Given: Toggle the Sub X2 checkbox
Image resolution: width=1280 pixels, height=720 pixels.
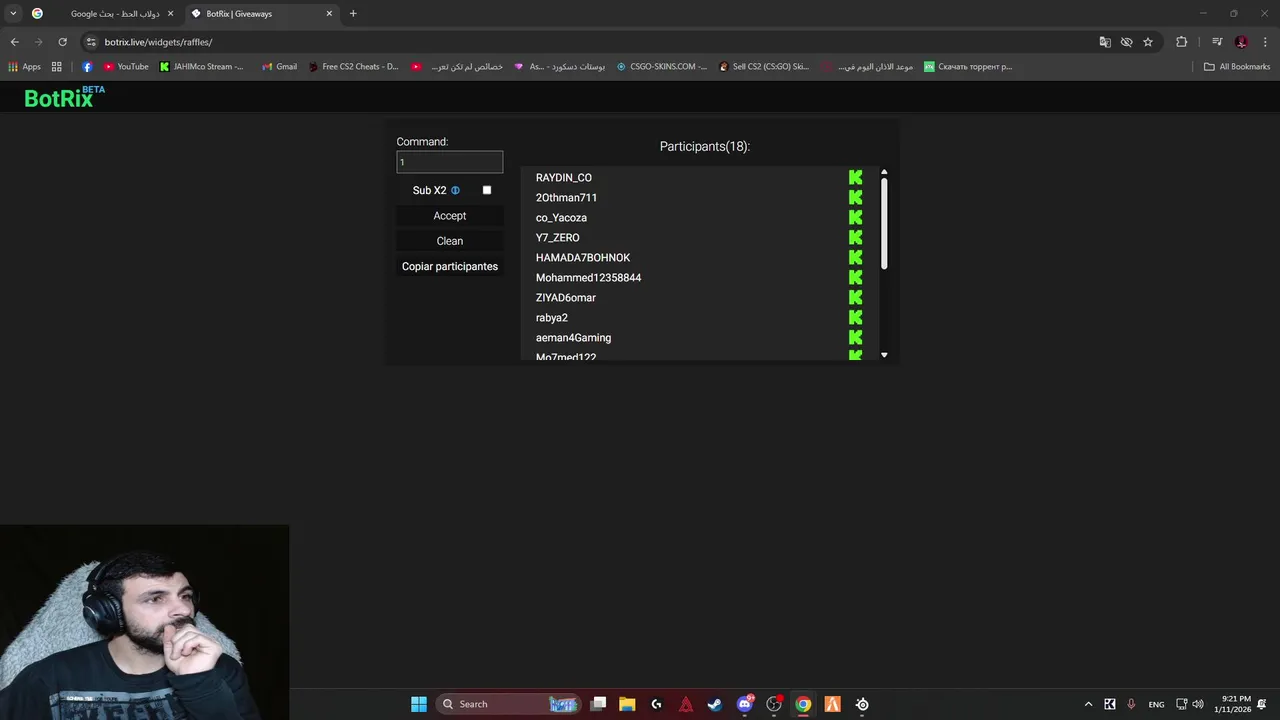Looking at the screenshot, I should pyautogui.click(x=487, y=190).
